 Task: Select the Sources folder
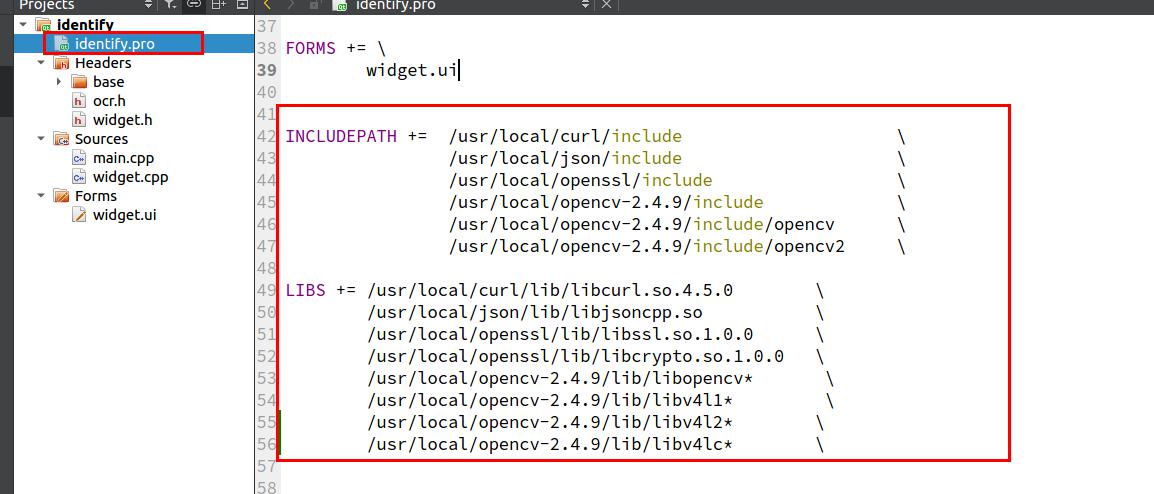101,139
